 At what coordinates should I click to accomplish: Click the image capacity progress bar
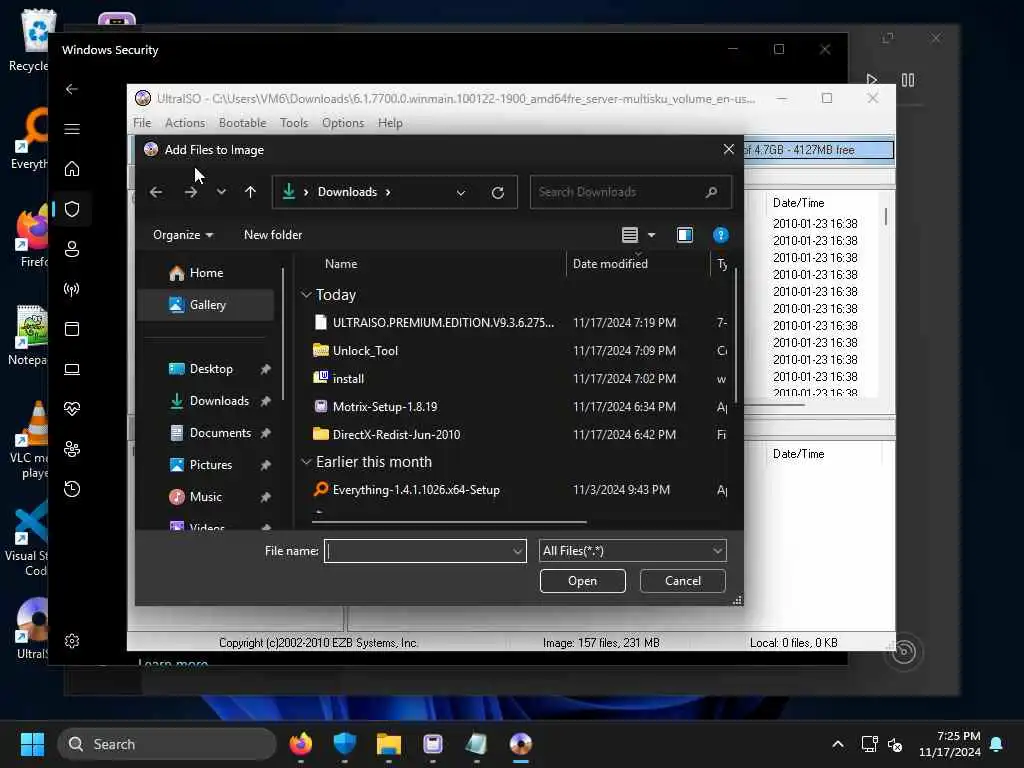(818, 150)
